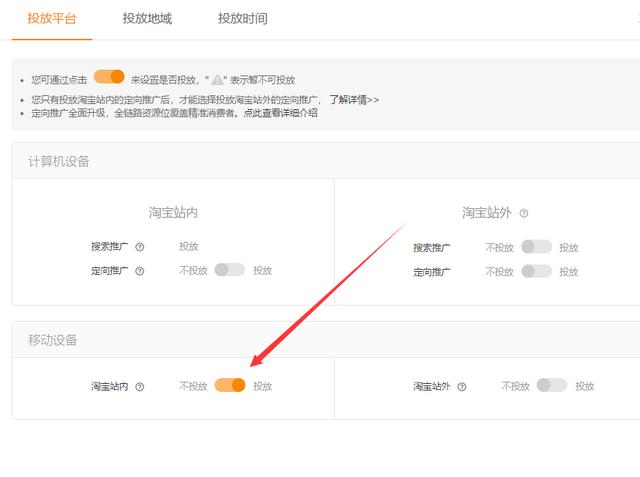Enable computer 淘宝站外 搜索推广 toggle
The image size is (640, 477).
coord(536,247)
